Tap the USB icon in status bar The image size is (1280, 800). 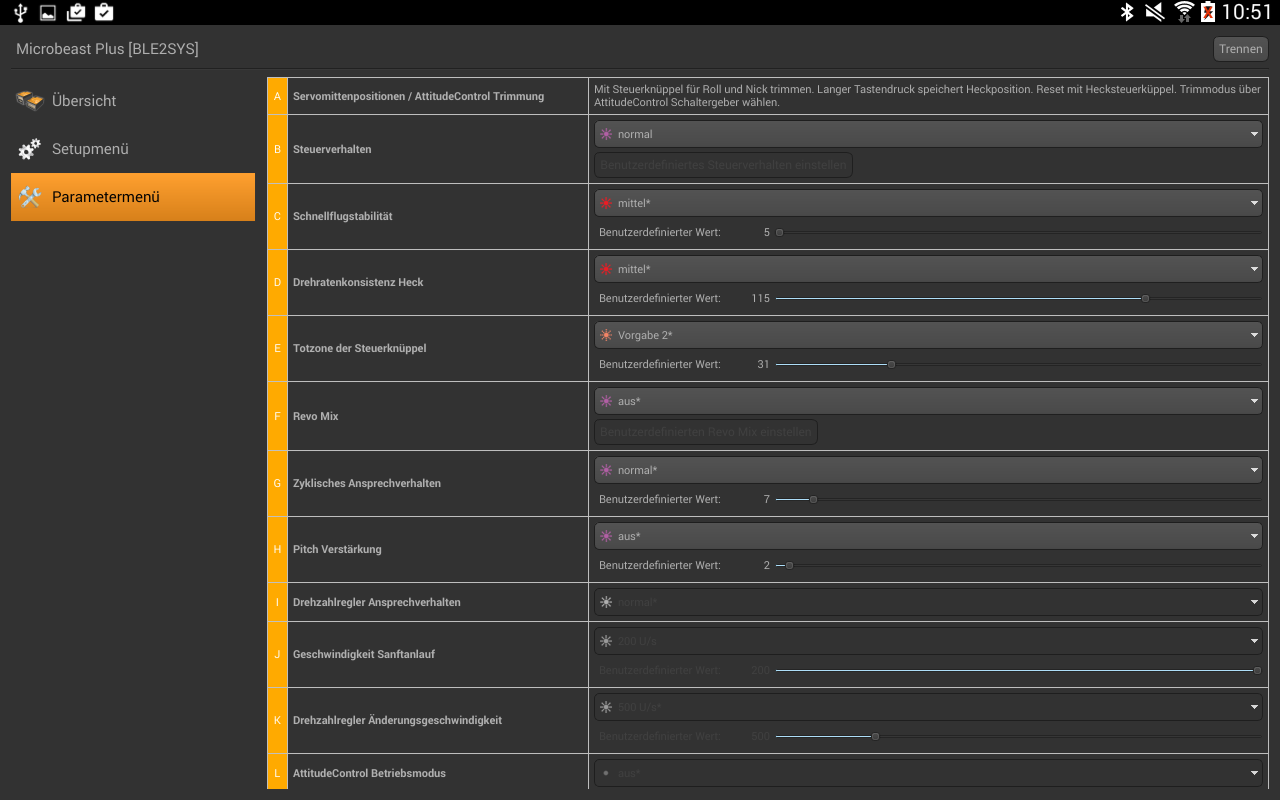(x=21, y=12)
